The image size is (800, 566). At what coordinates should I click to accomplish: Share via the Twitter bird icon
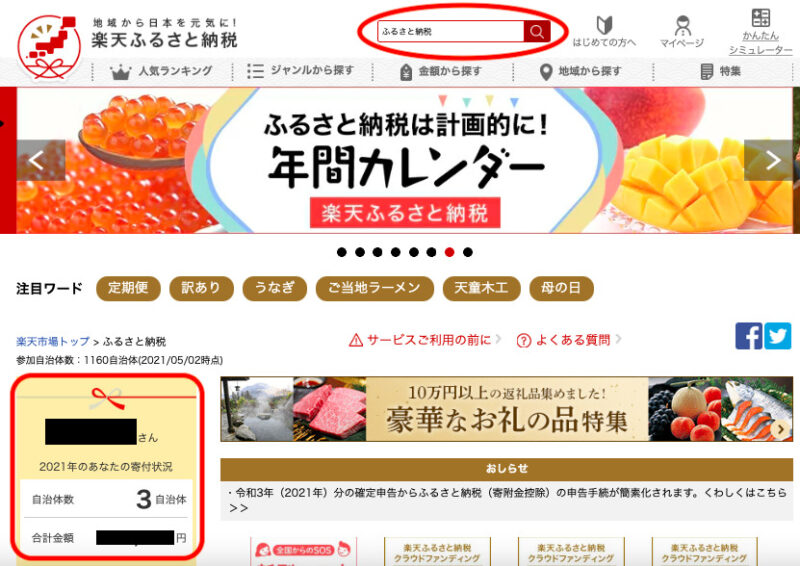click(x=778, y=336)
